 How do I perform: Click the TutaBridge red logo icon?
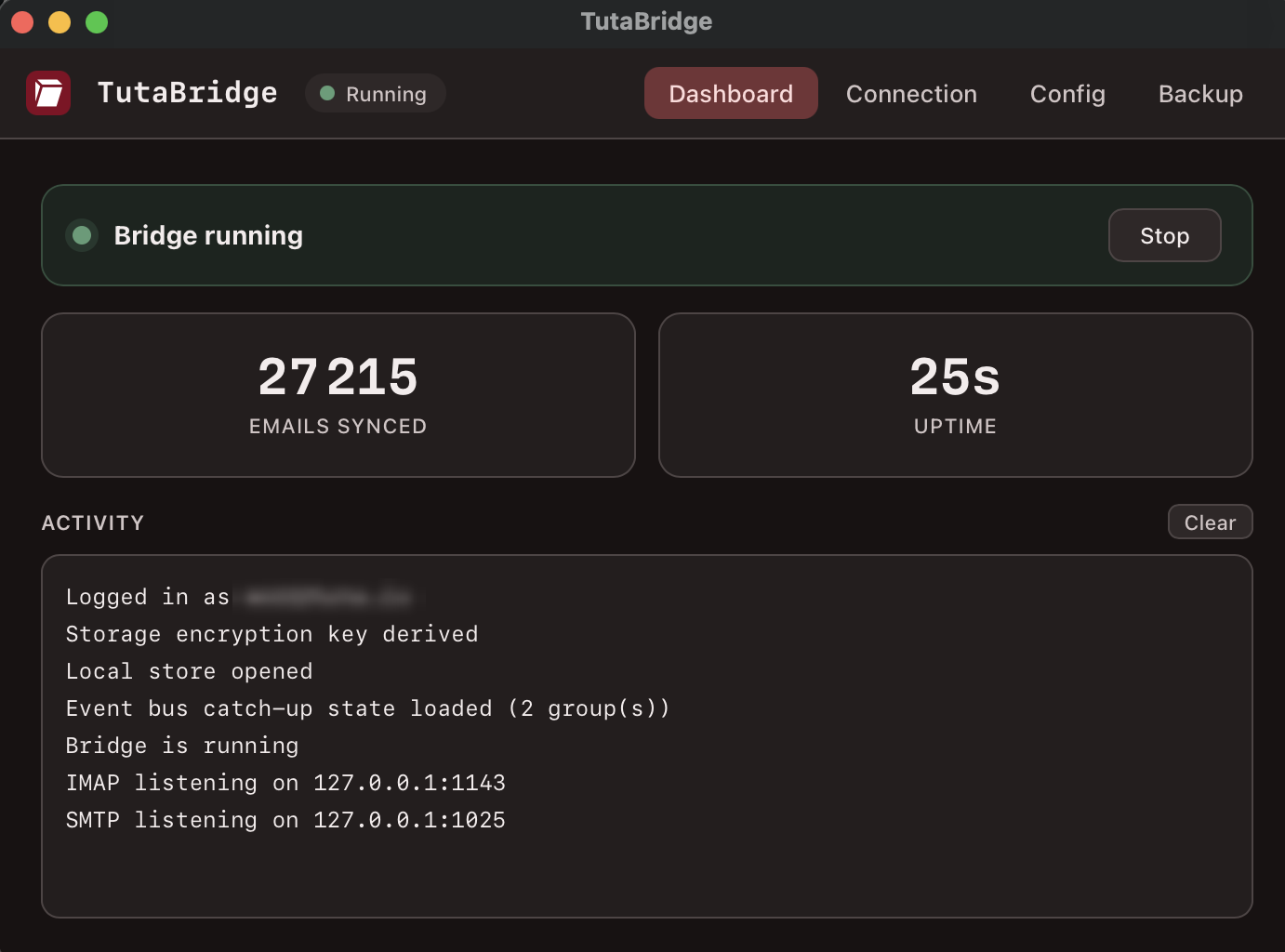[x=48, y=93]
